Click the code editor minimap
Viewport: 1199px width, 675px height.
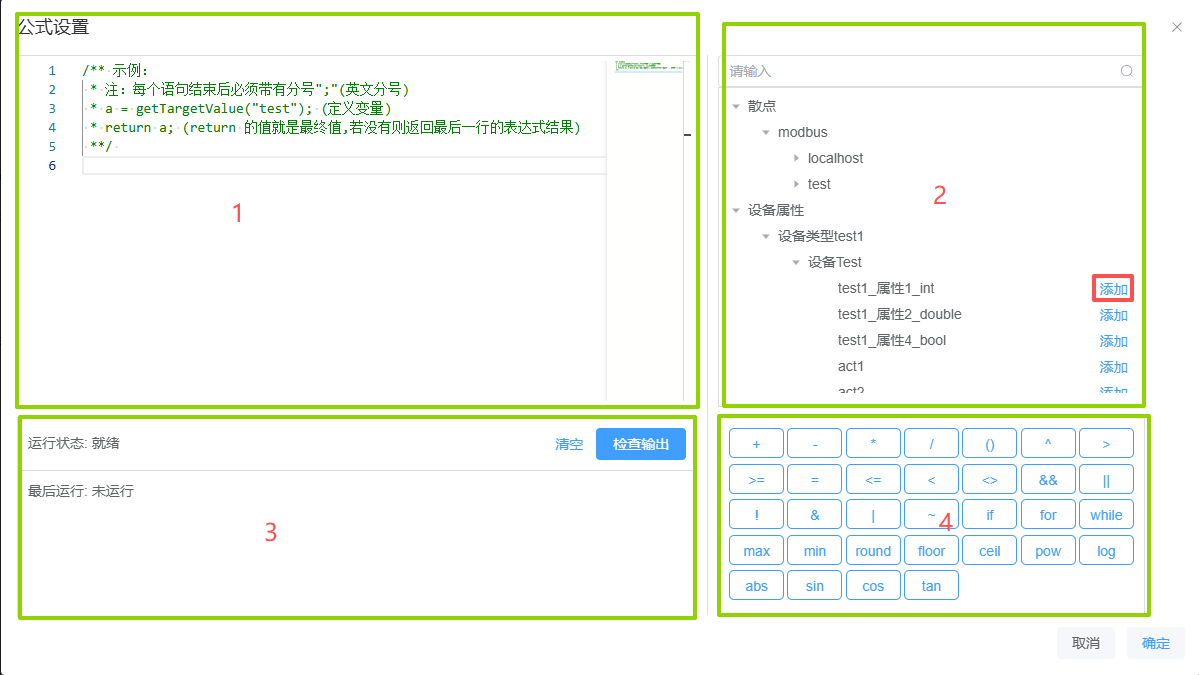pyautogui.click(x=649, y=229)
